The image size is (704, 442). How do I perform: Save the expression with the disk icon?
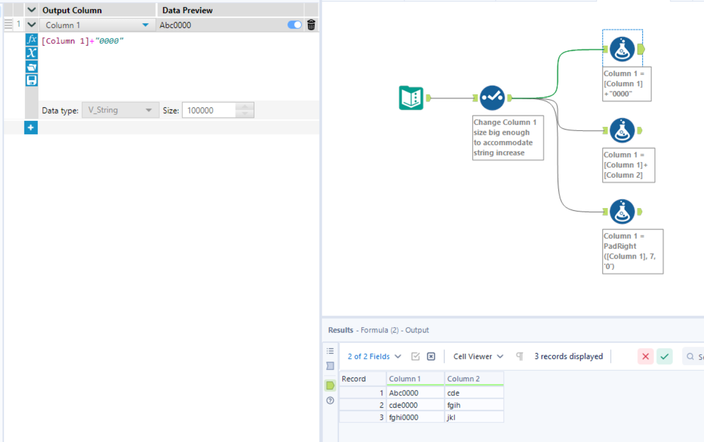31,80
